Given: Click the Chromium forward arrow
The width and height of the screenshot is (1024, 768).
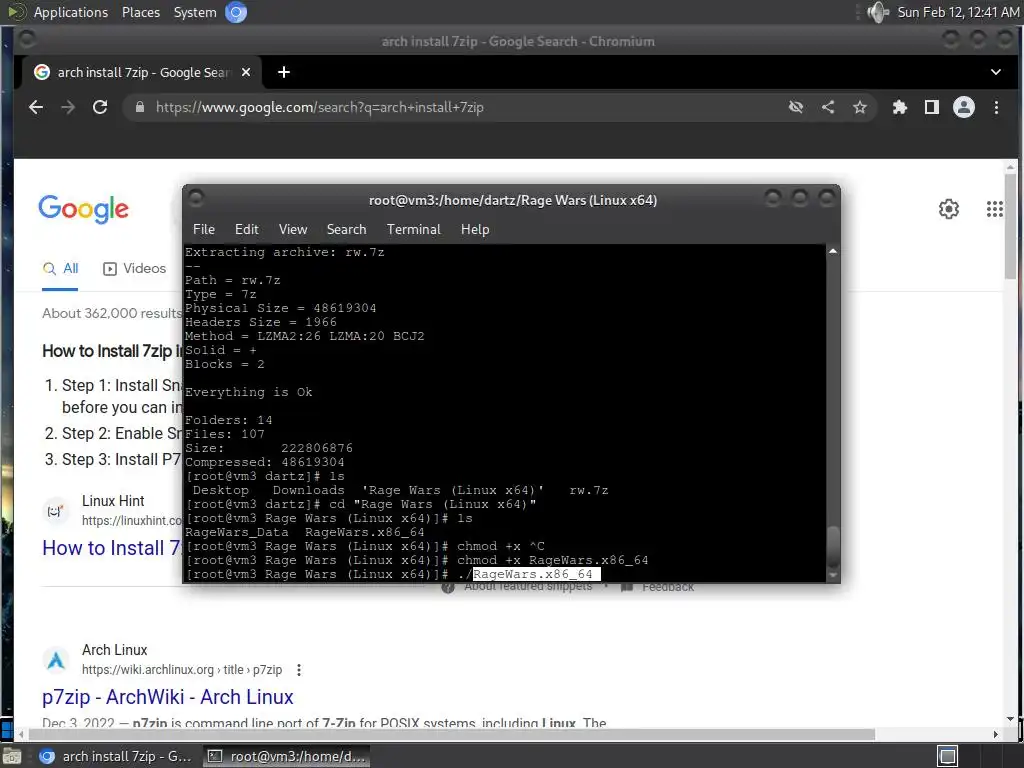Looking at the screenshot, I should click(68, 107).
